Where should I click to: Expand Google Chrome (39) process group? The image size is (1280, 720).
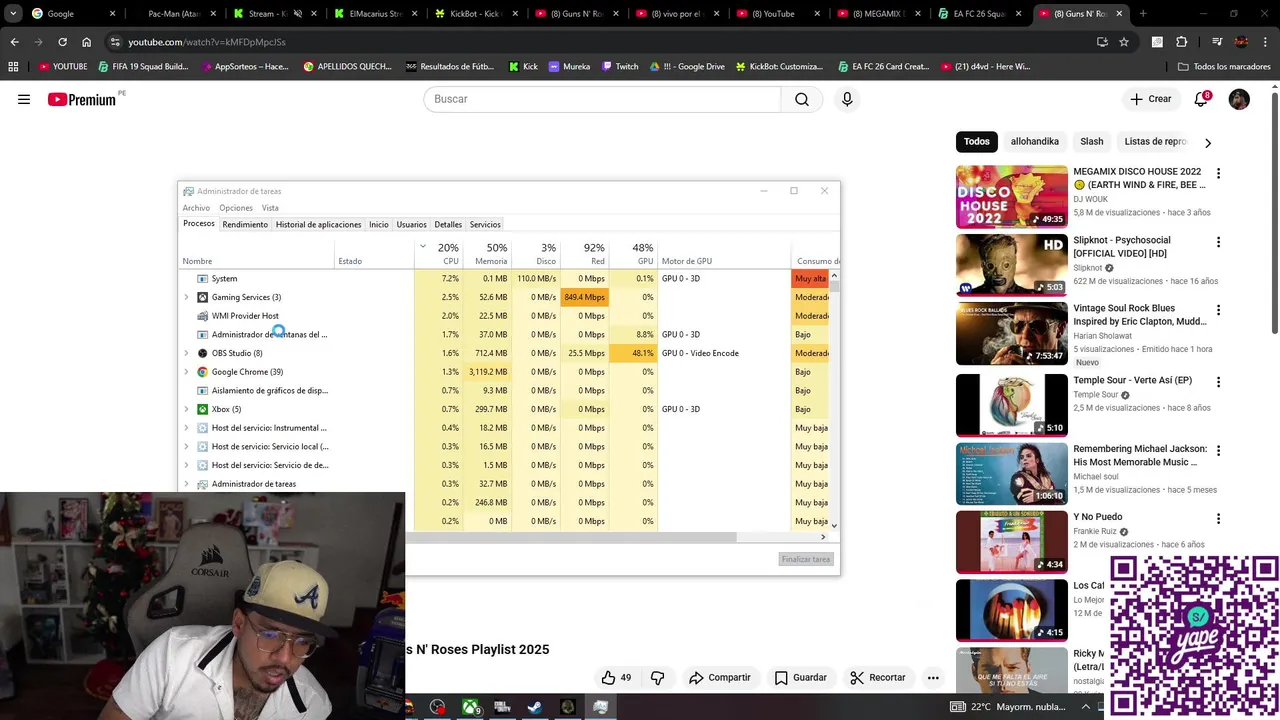tap(186, 372)
